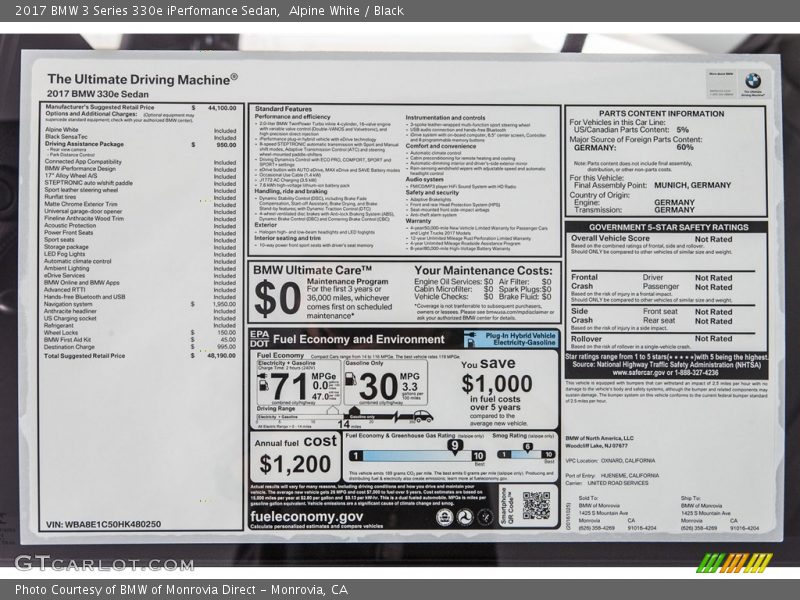Click the BMW roundel logo on the sticker
The image size is (800, 600).
[x=752, y=81]
